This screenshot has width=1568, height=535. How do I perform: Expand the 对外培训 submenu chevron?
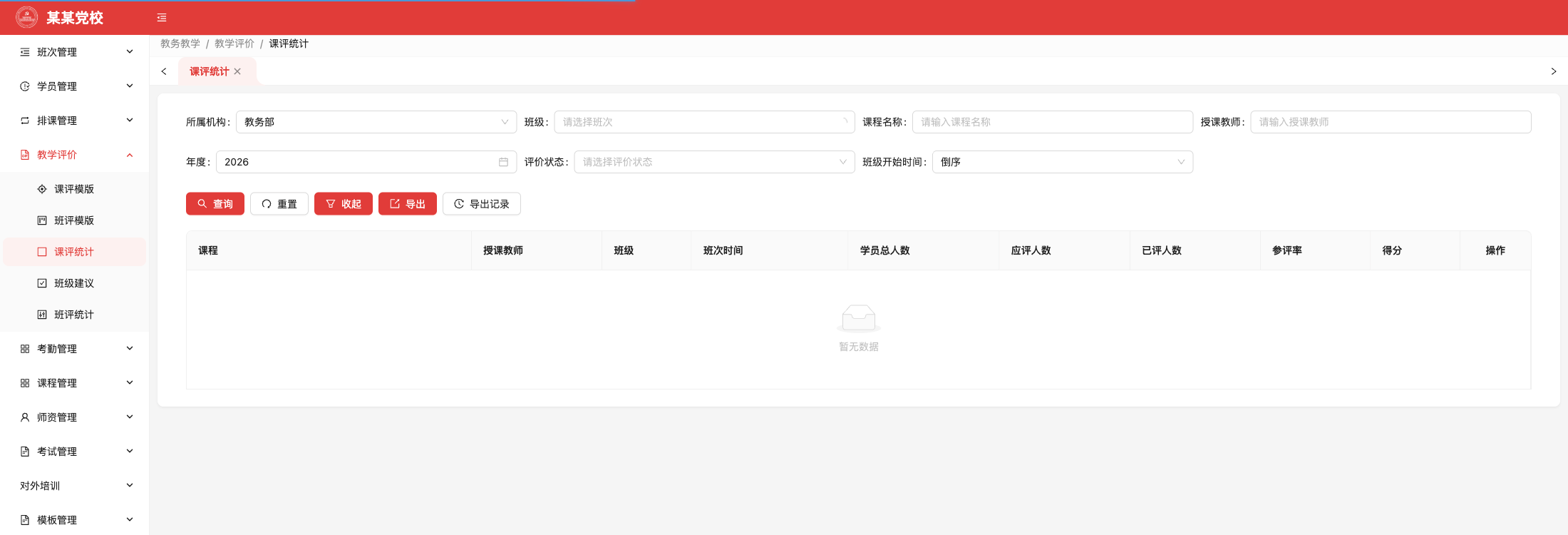tap(130, 485)
